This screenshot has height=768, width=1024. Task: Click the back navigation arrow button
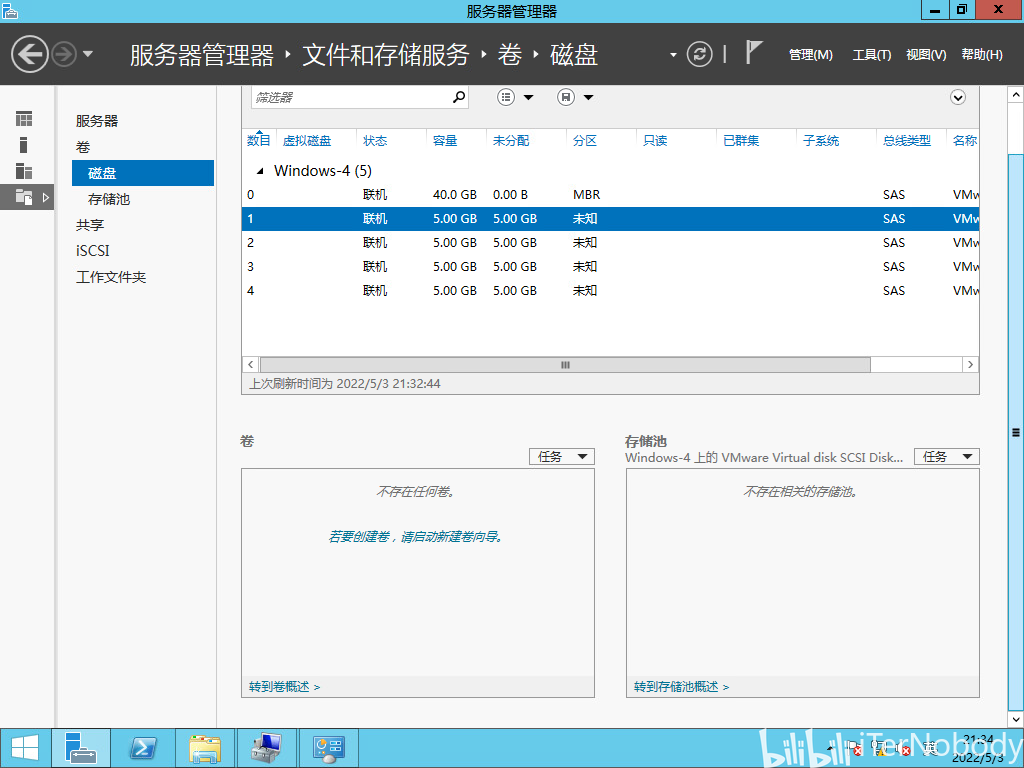click(x=29, y=54)
